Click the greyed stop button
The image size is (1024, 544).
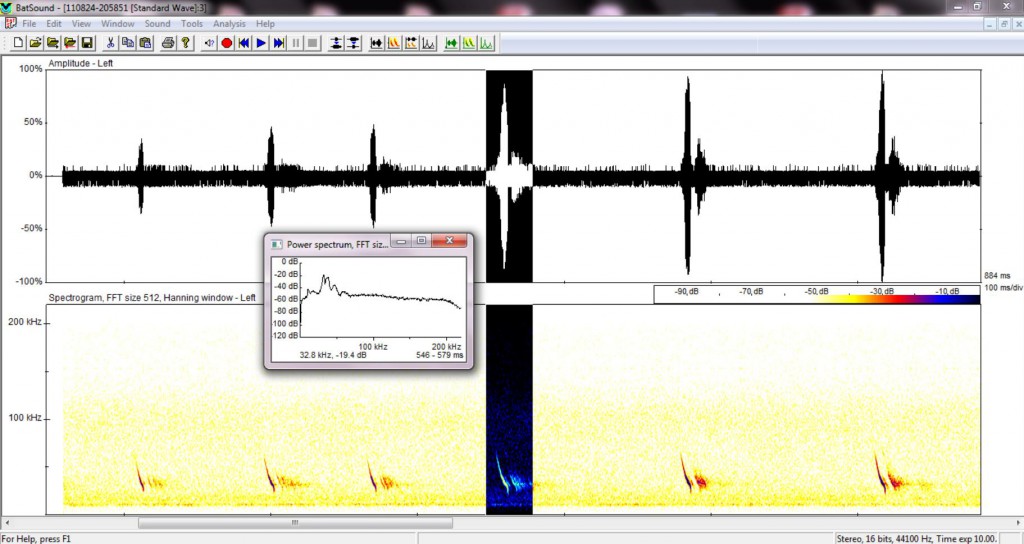[313, 43]
